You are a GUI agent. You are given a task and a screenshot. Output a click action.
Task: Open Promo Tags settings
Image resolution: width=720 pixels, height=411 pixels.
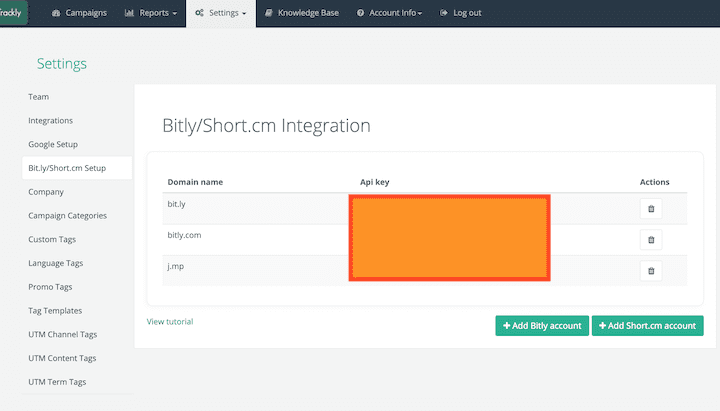50,287
